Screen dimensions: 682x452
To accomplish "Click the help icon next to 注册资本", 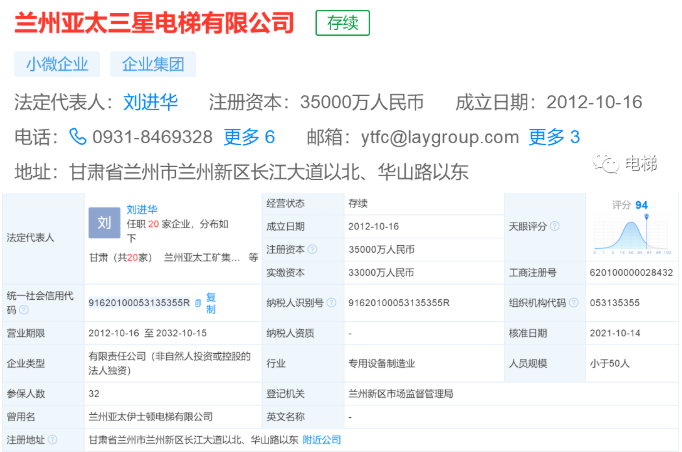I will [312, 249].
